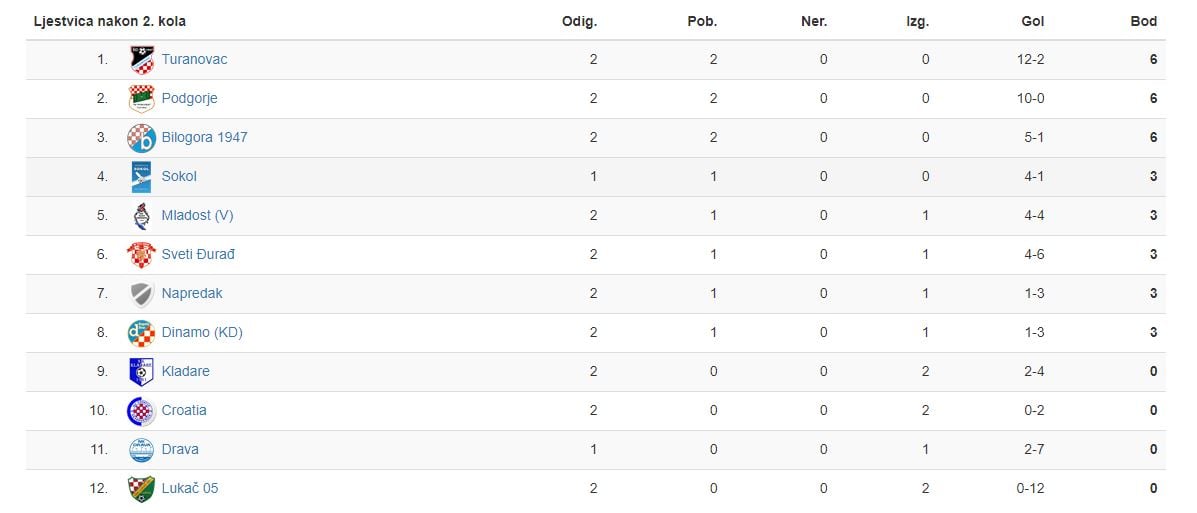Screen dimensions: 1197x513
Task: Click the Mladost (V) club crest
Action: (x=142, y=215)
